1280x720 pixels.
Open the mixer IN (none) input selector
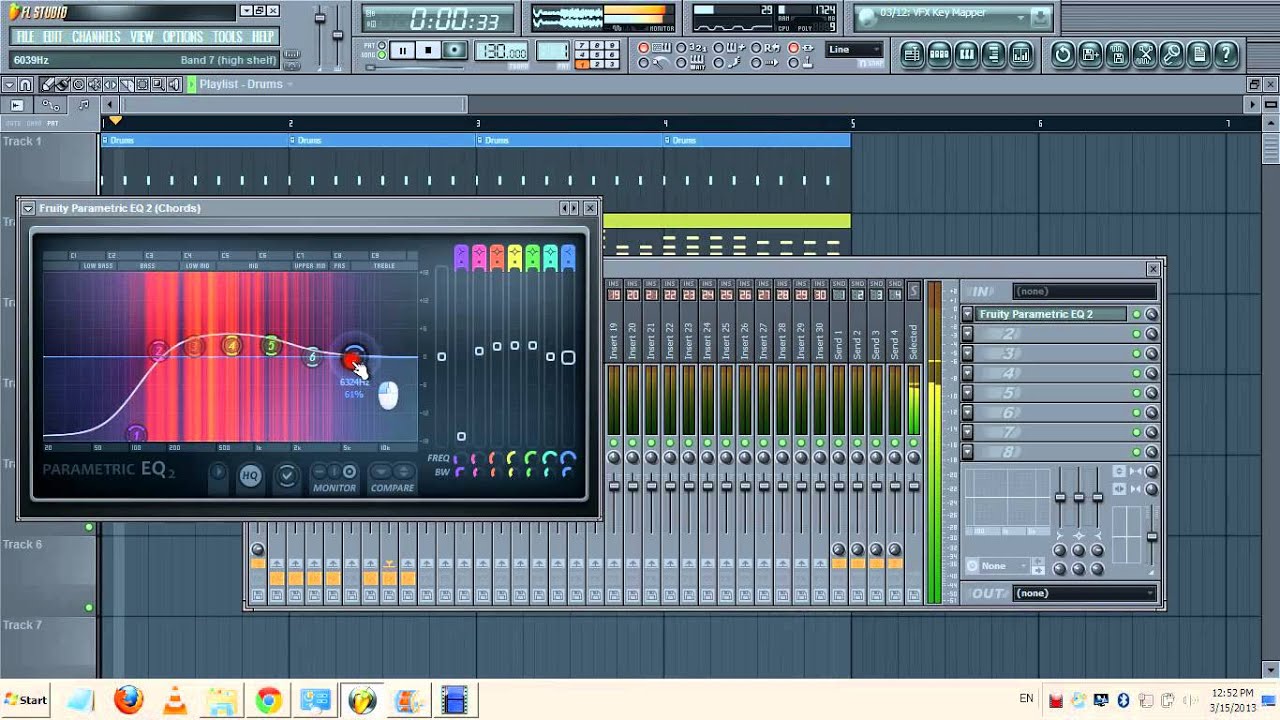(x=1084, y=291)
